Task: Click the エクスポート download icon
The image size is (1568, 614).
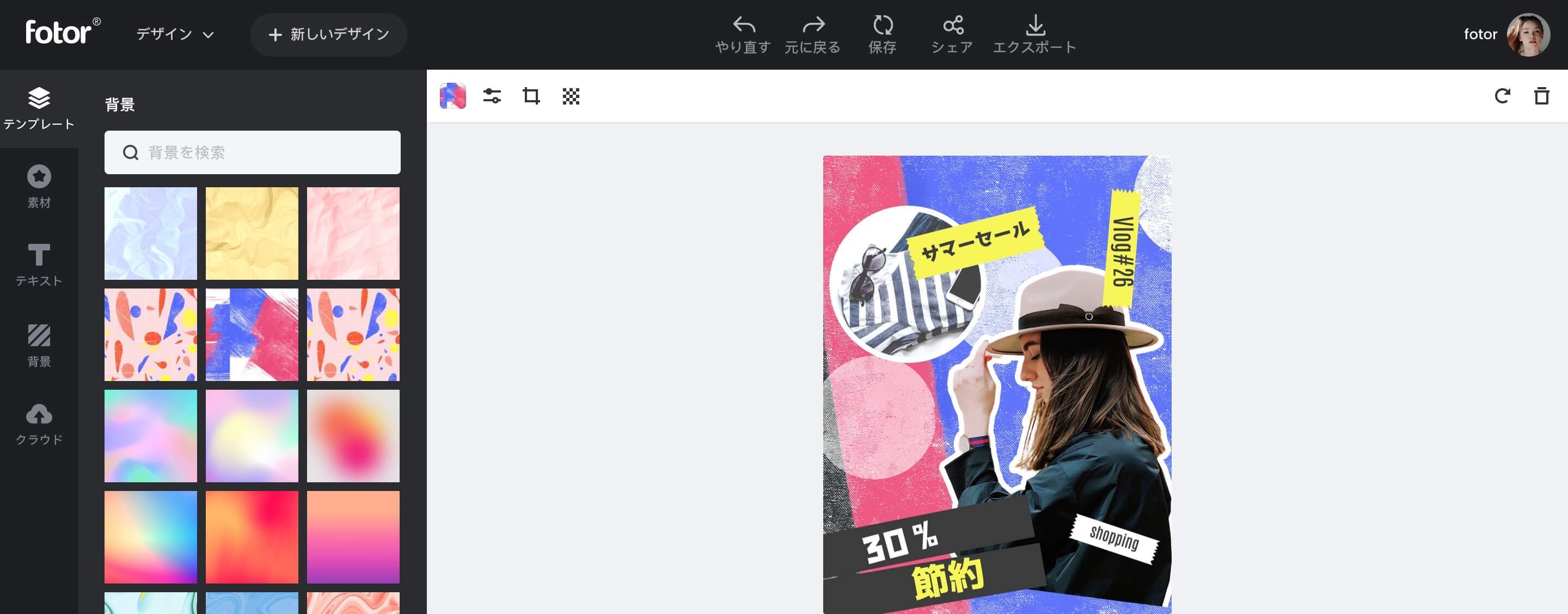Action: (1035, 25)
